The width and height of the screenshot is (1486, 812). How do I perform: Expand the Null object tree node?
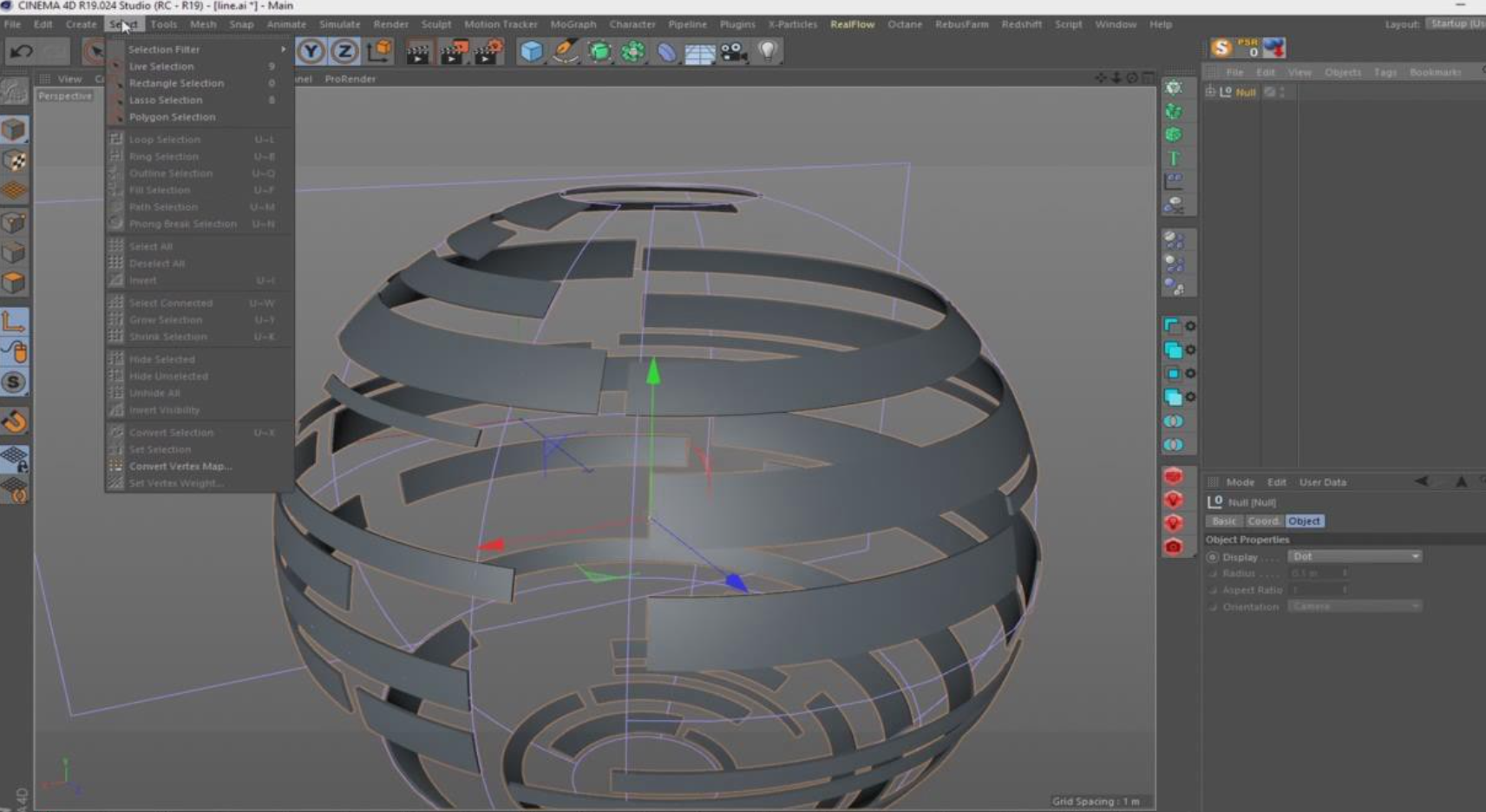coord(1211,91)
